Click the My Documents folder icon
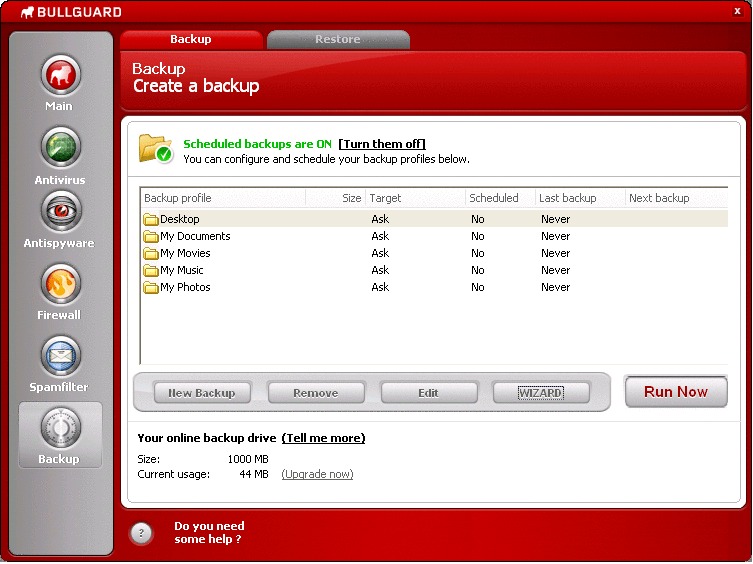This screenshot has height=564, width=753. (x=151, y=236)
